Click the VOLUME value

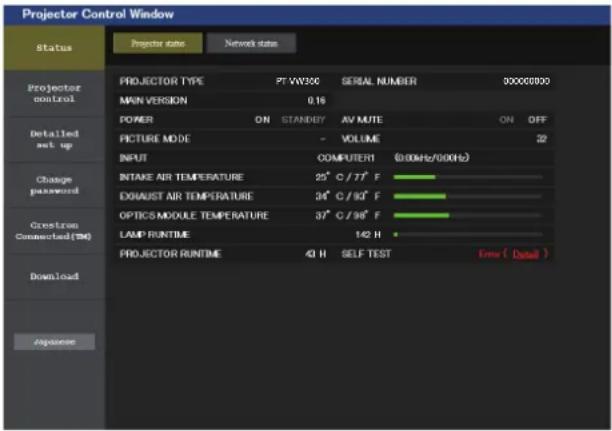541,139
